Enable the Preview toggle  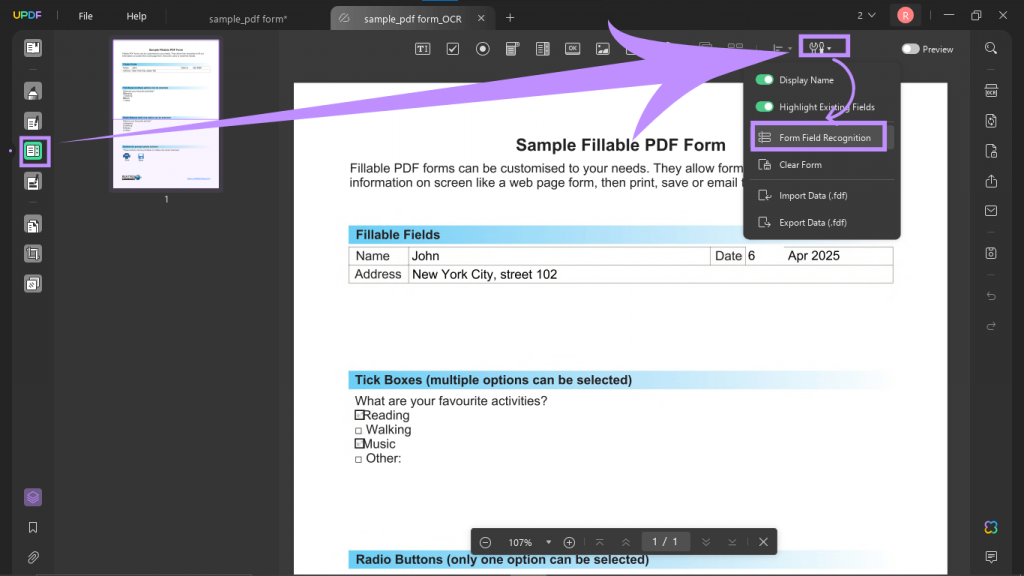click(910, 49)
